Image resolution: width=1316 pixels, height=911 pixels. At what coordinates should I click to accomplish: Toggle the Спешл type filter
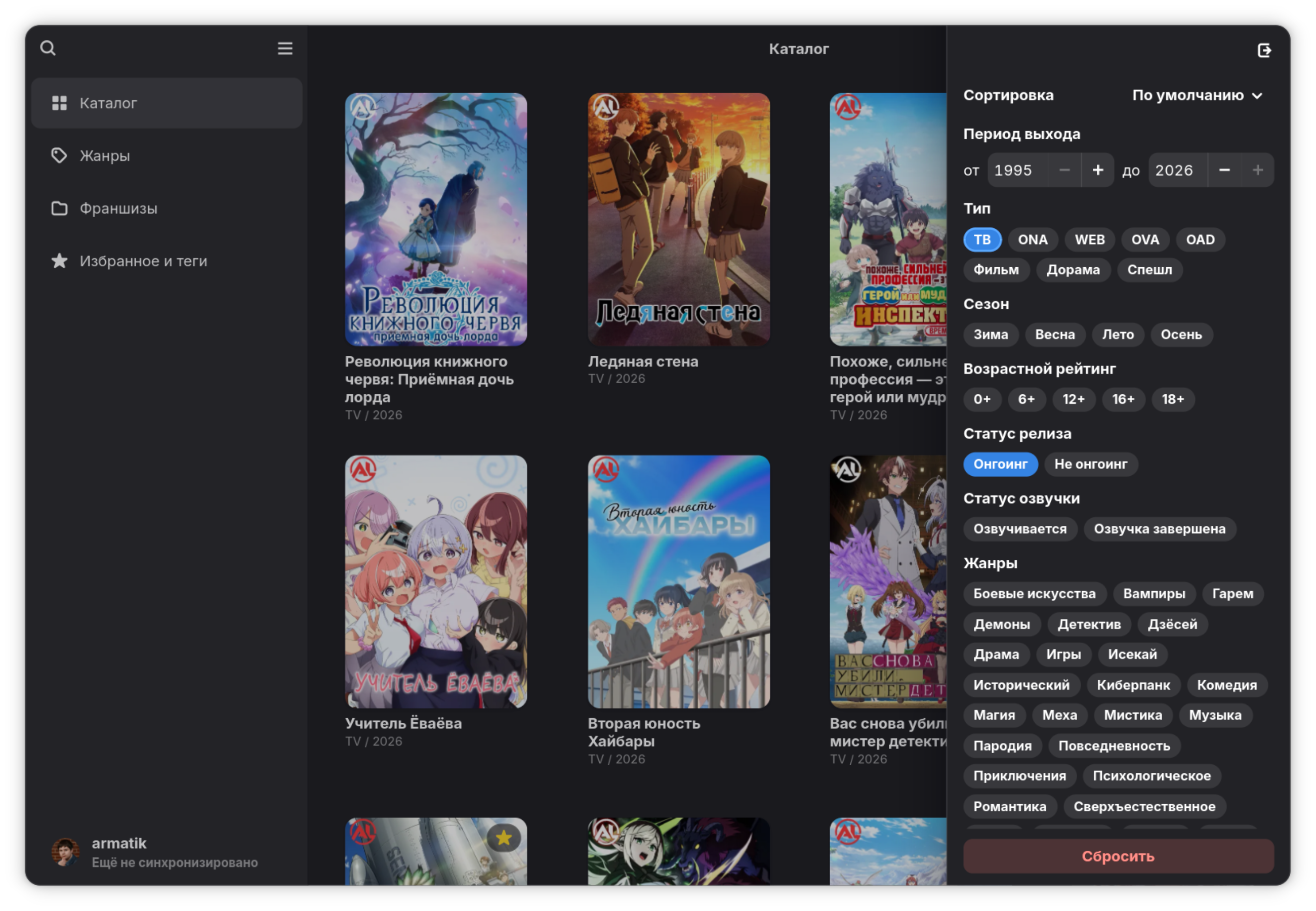[x=1149, y=270]
